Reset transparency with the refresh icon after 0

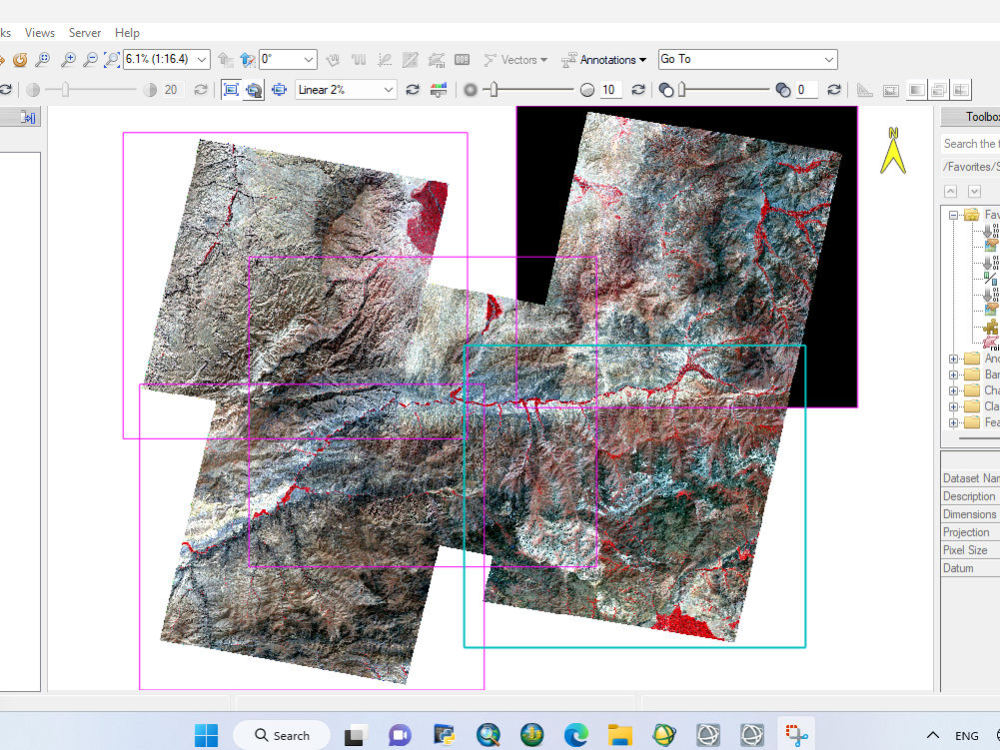tap(834, 90)
